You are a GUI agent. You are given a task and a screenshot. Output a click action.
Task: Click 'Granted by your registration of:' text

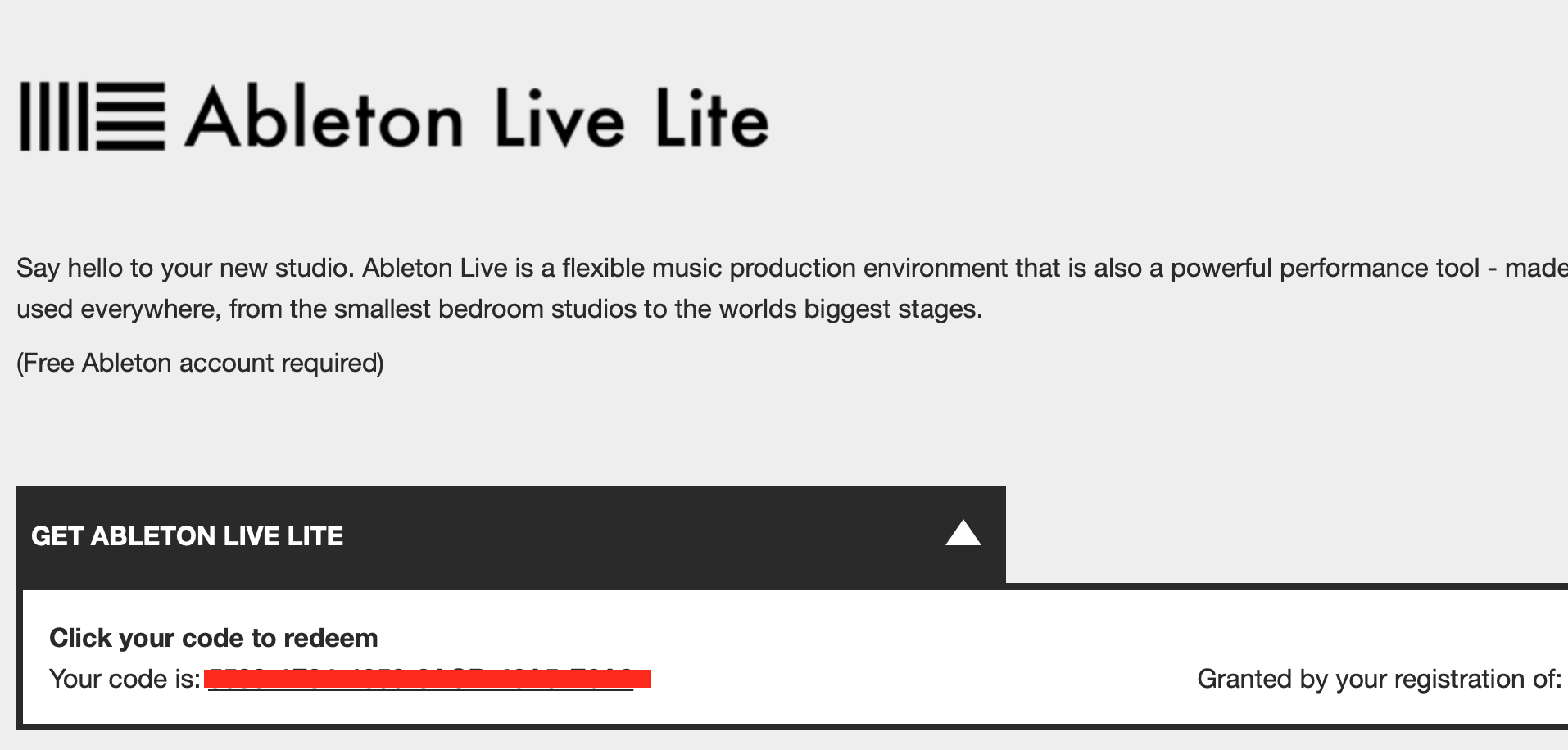click(x=1380, y=679)
